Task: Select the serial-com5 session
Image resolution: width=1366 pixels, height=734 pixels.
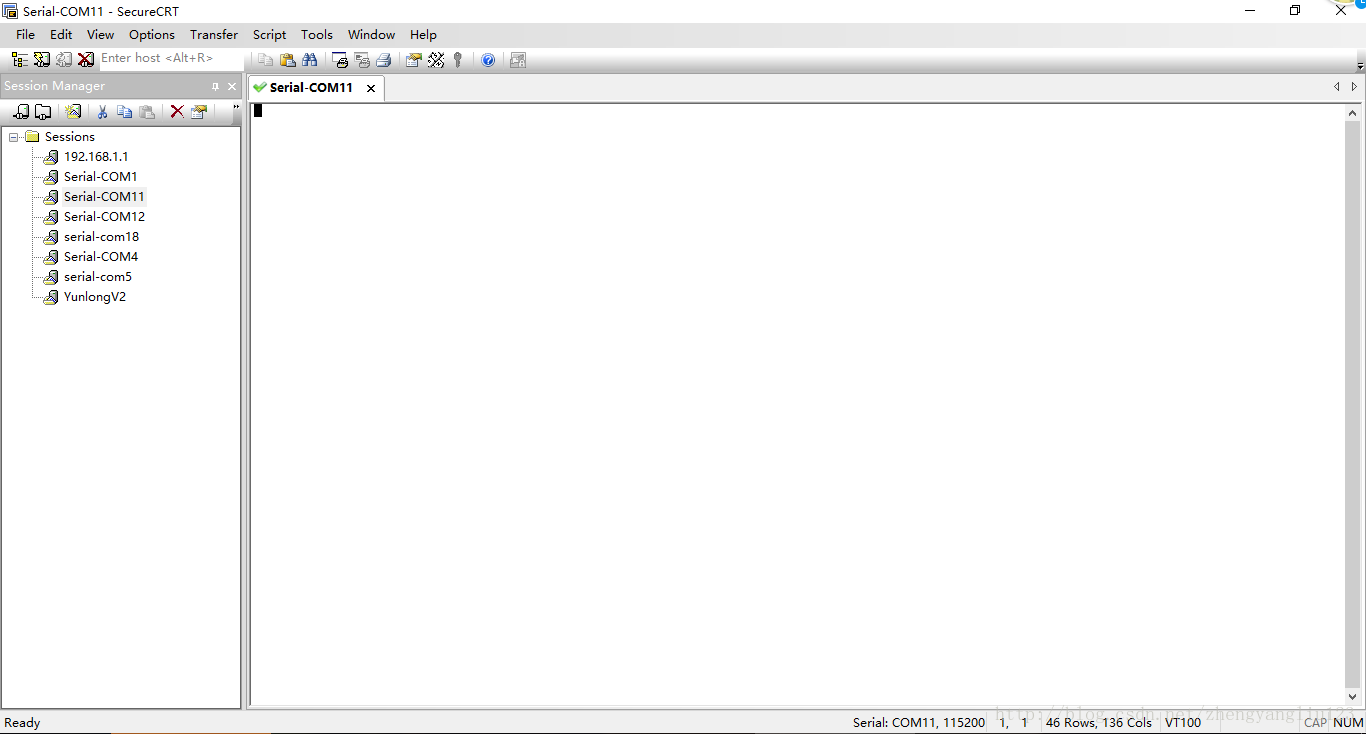Action: [97, 277]
